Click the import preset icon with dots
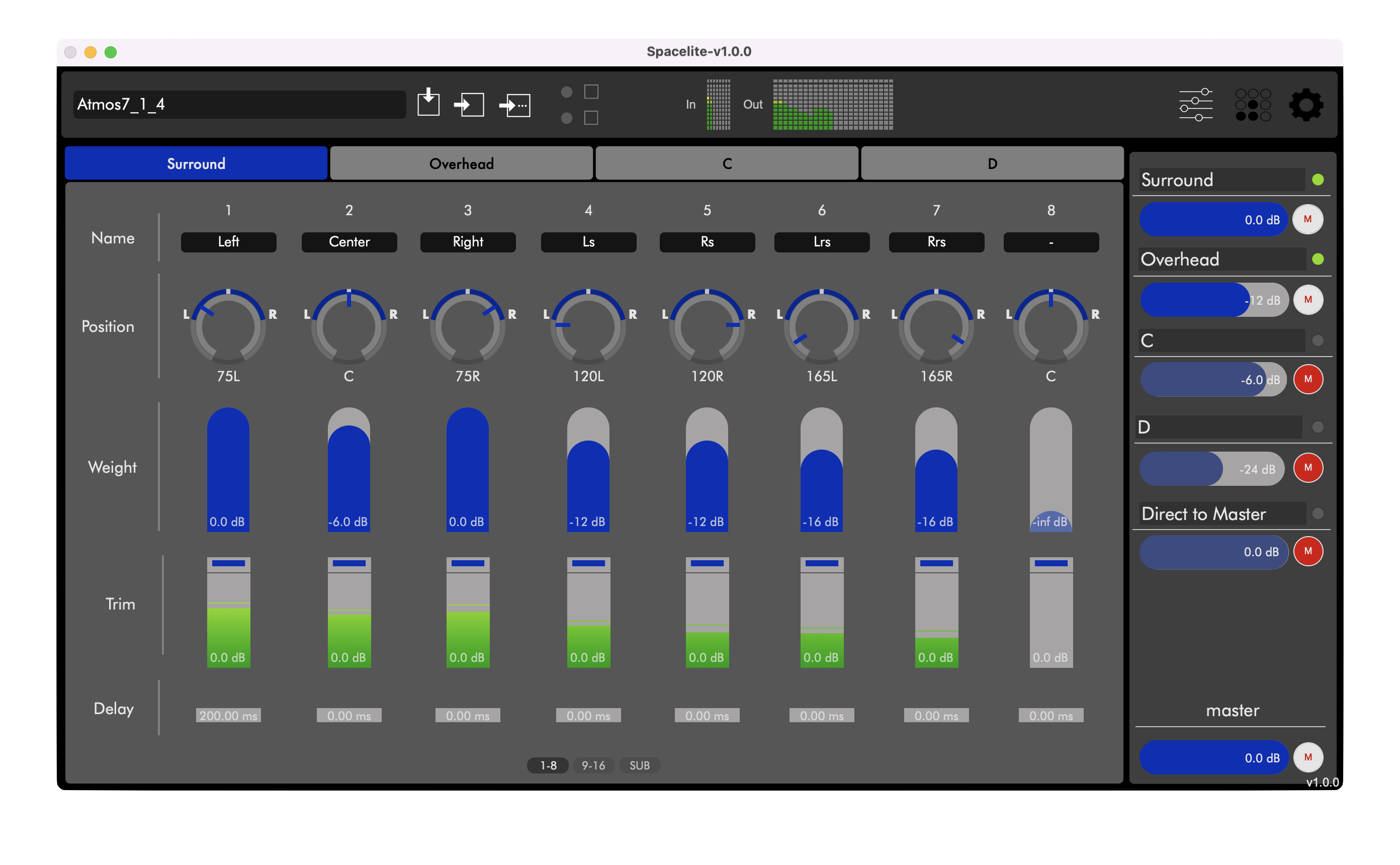1400x865 pixels. tap(515, 105)
